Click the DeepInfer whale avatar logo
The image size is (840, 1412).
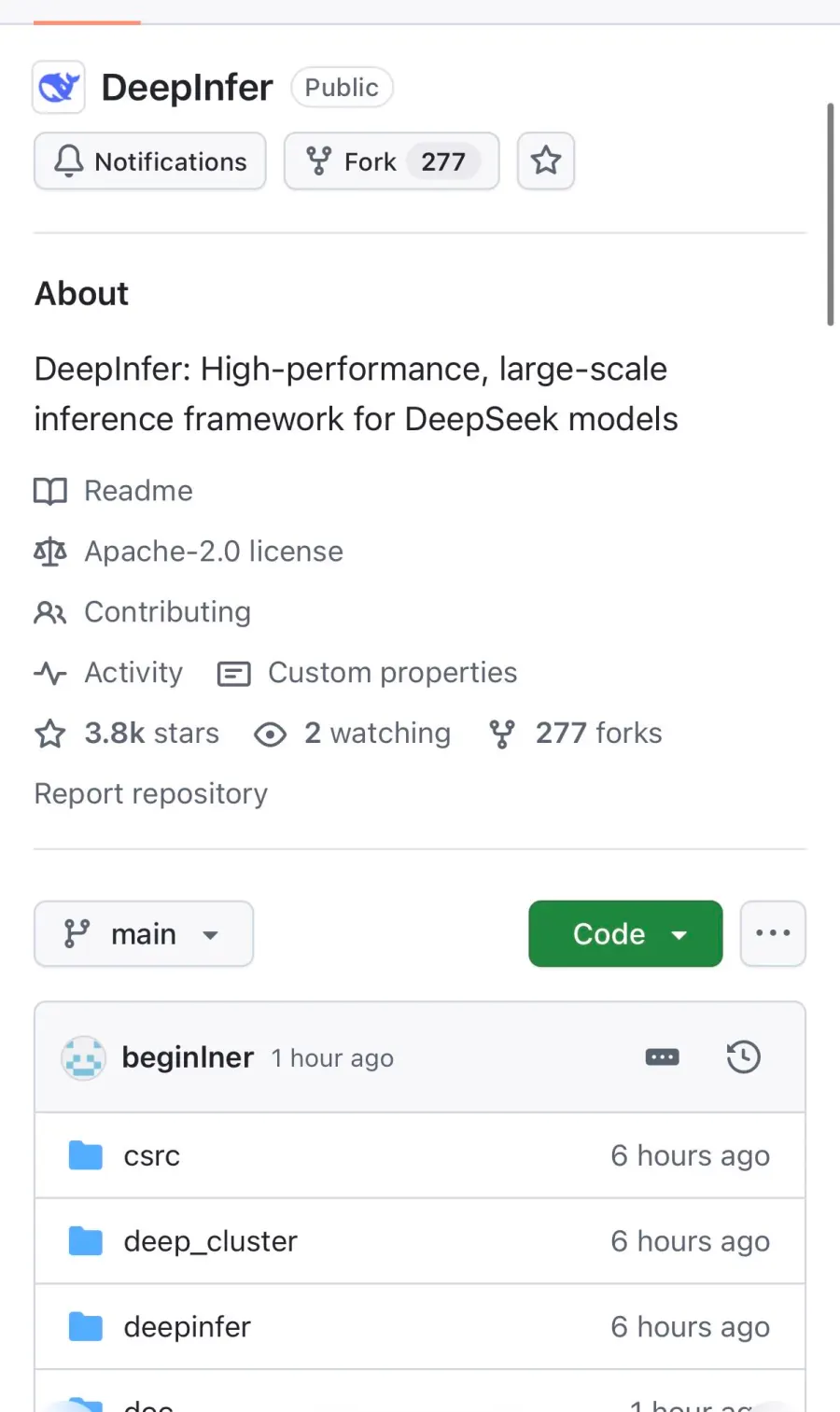pyautogui.click(x=59, y=88)
